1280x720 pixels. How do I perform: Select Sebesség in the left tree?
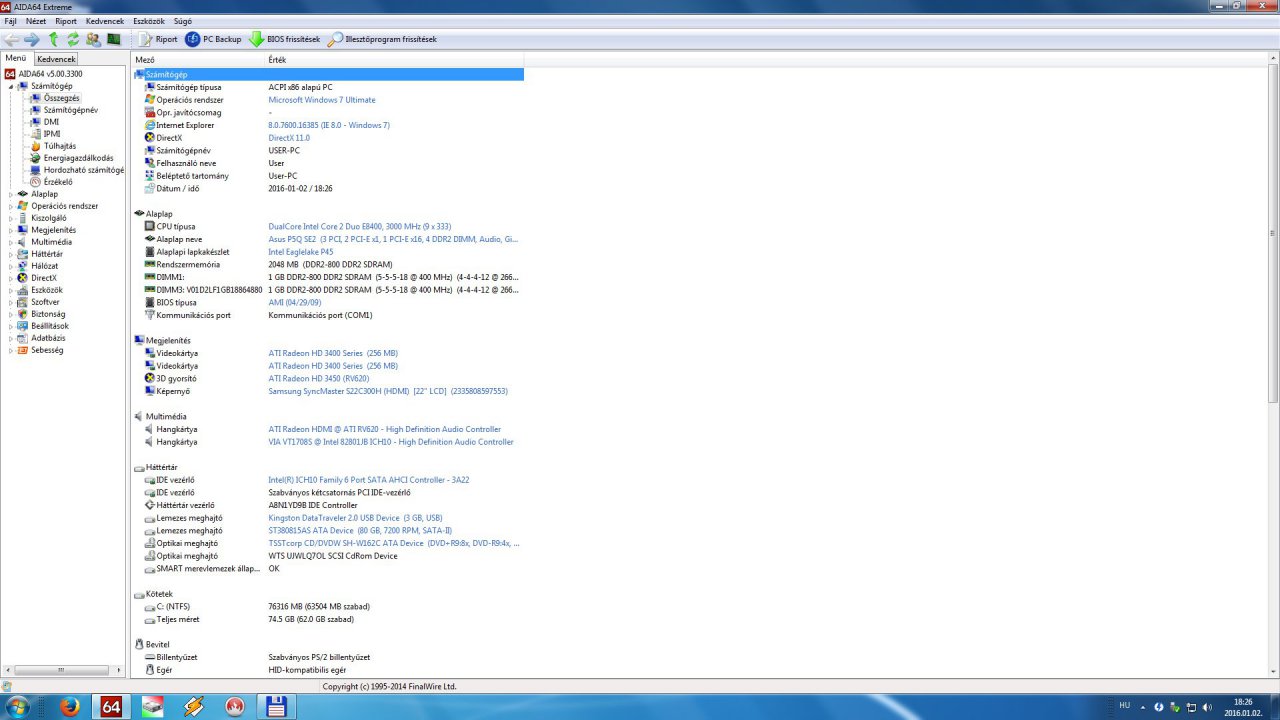[47, 350]
